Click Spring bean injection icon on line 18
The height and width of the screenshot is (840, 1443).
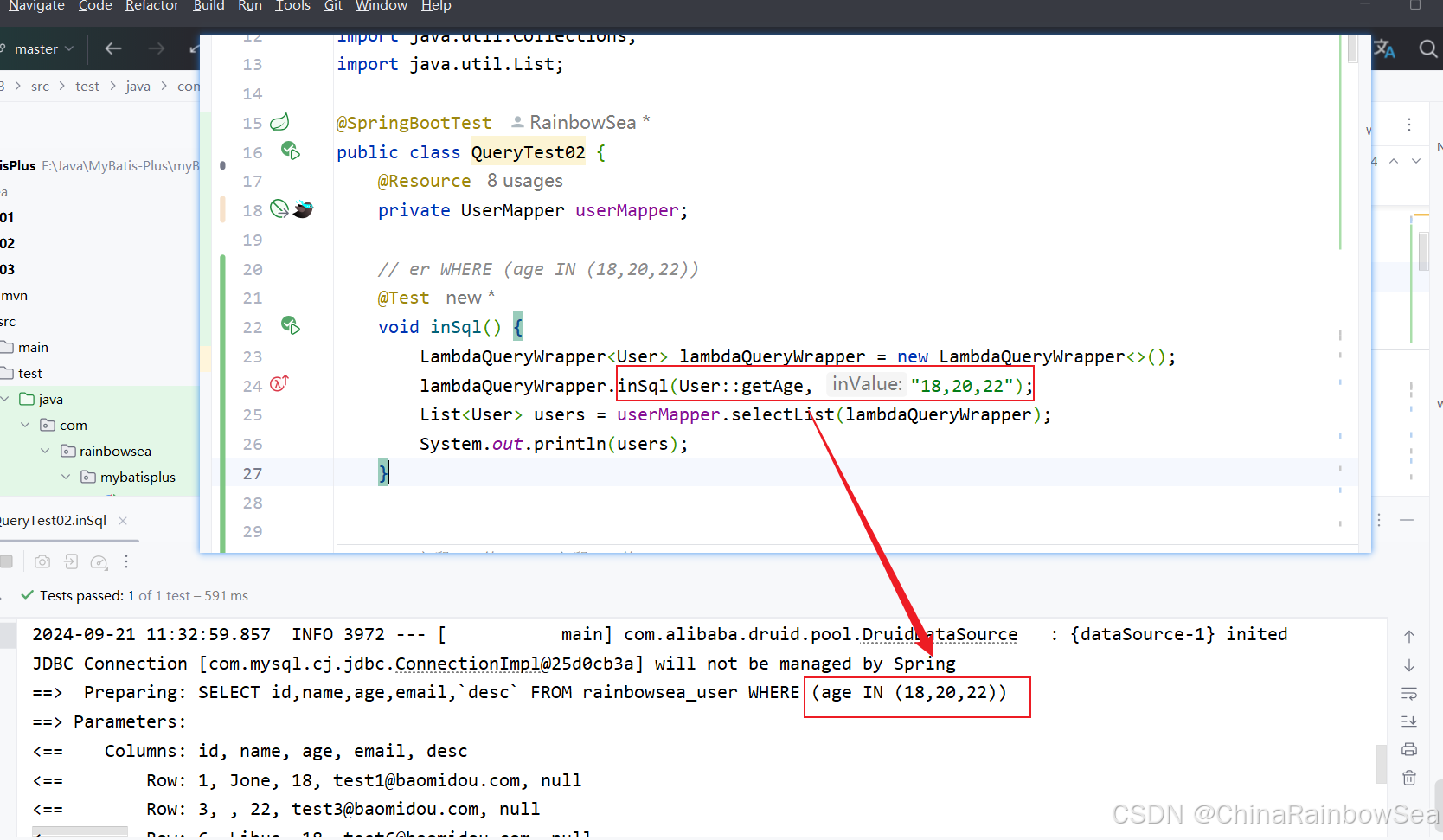(279, 208)
